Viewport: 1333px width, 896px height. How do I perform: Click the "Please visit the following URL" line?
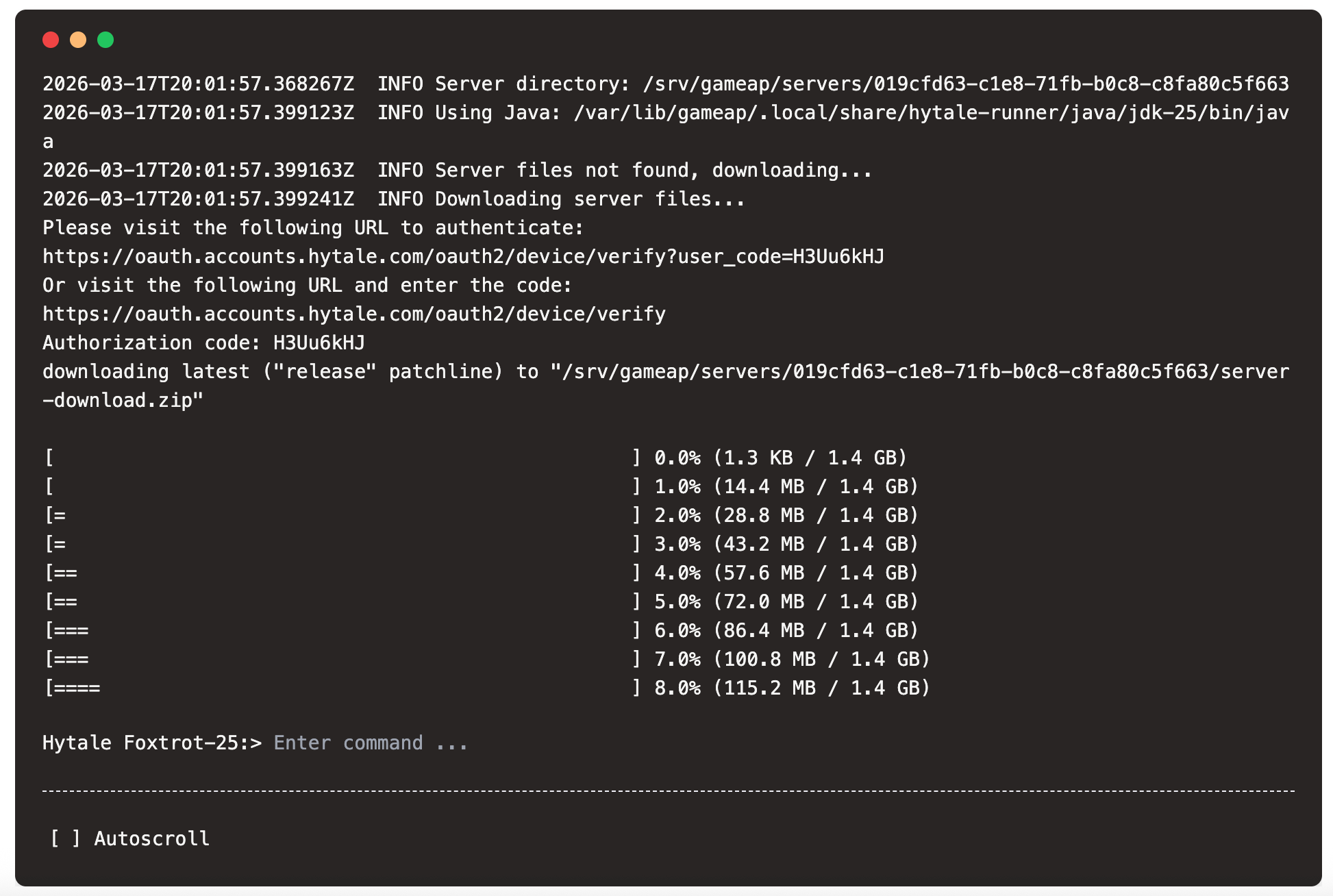coord(312,228)
